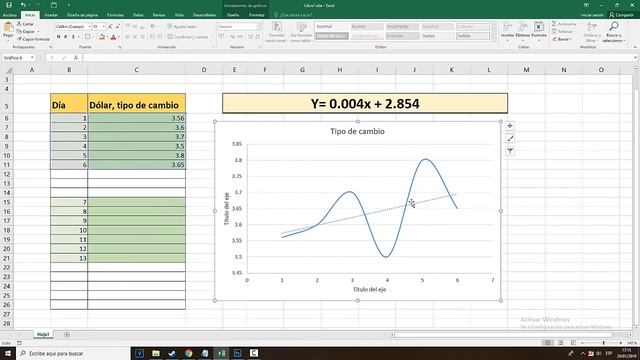Save the workbook with the Save icon
640x360 pixels.
9,5
